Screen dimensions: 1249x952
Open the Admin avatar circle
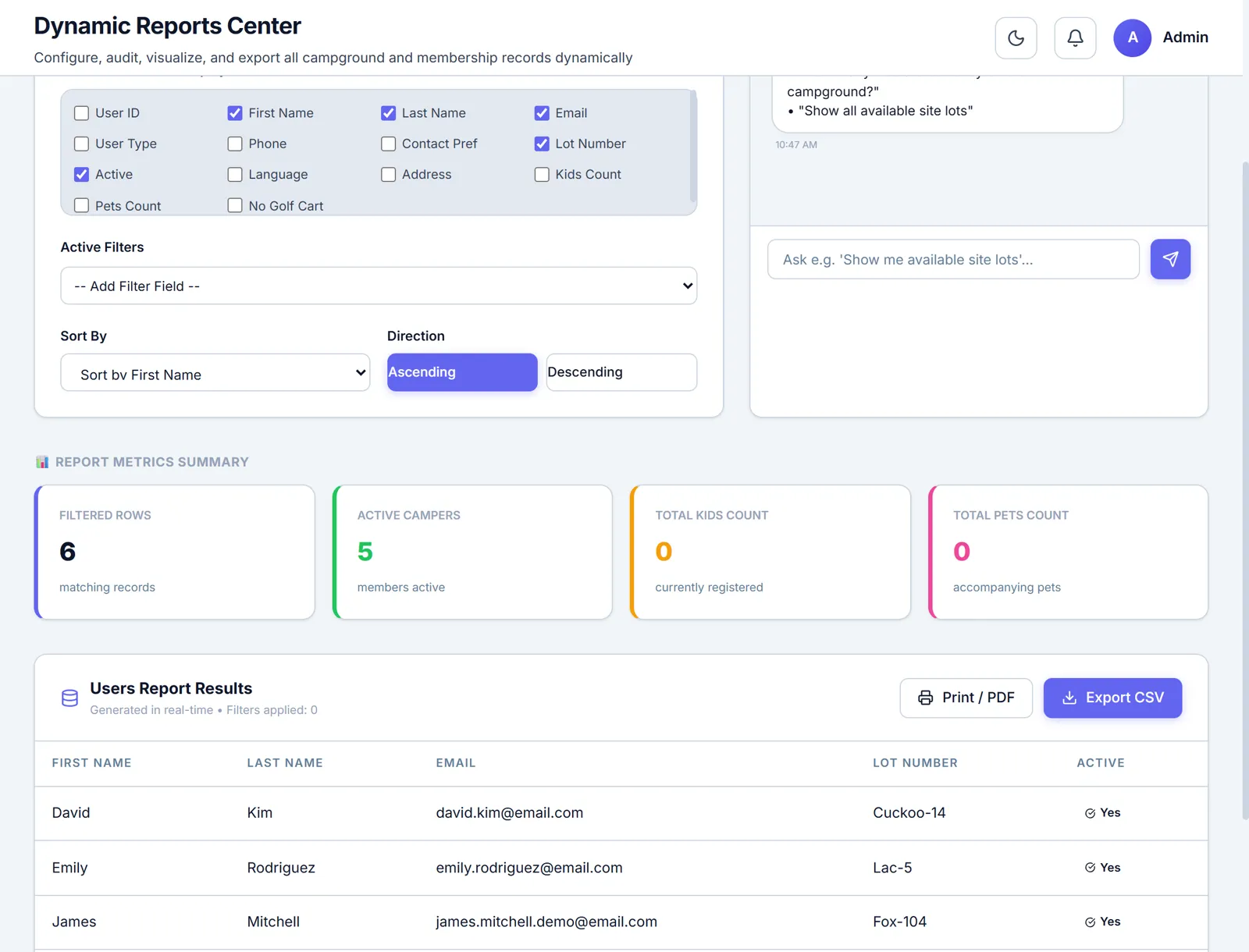tap(1132, 37)
